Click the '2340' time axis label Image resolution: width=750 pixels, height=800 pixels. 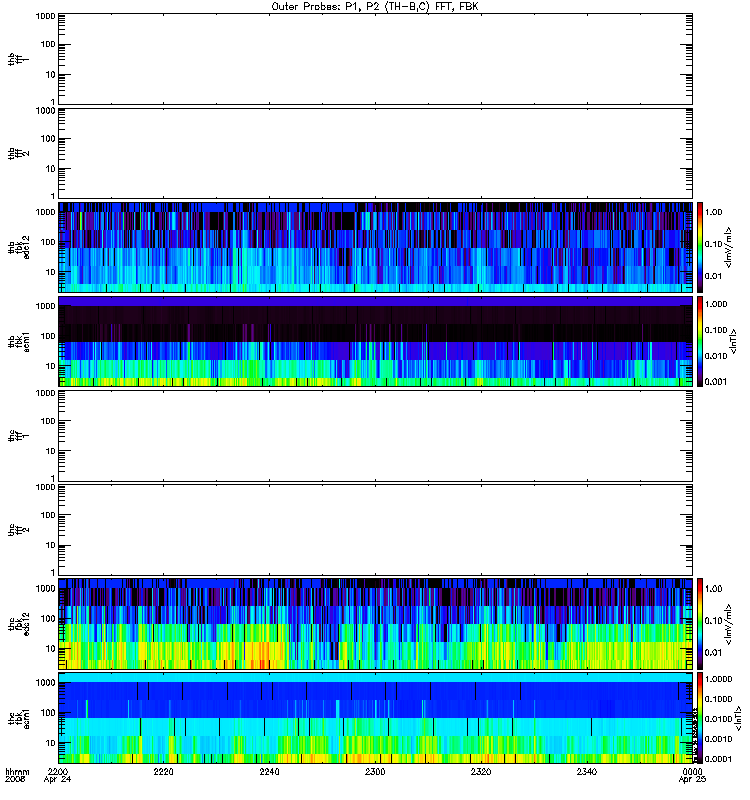(x=587, y=771)
